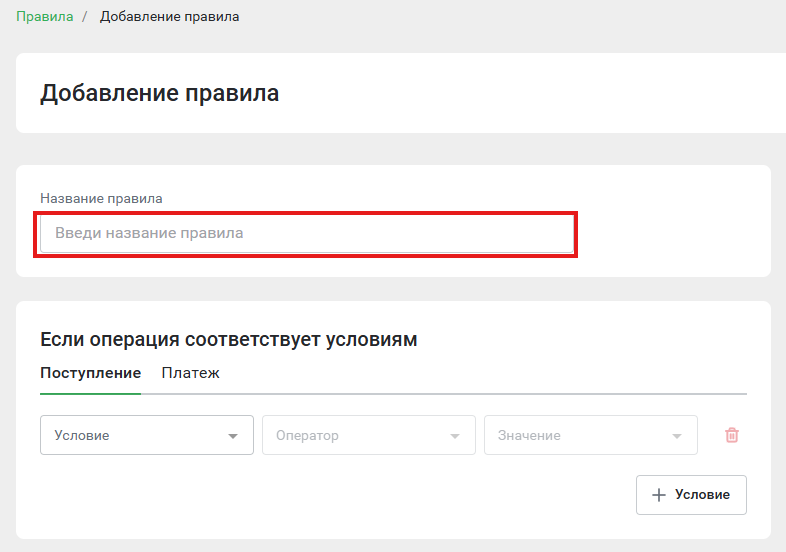Open the Условие condition dropdown
The image size is (786, 552).
pos(147,435)
